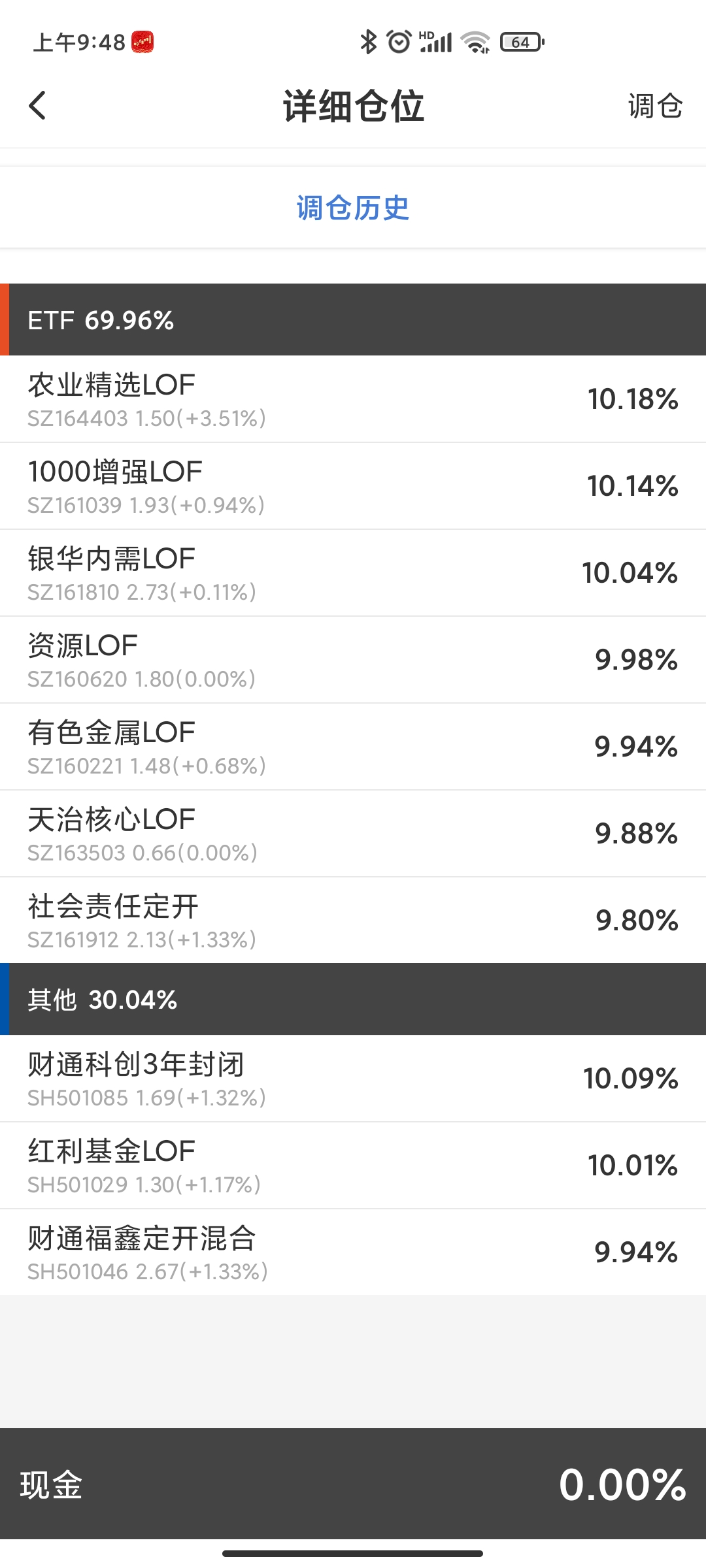The width and height of the screenshot is (706, 1568).
Task: Open the 1000增强LOF holding
Action: pyautogui.click(x=353, y=486)
